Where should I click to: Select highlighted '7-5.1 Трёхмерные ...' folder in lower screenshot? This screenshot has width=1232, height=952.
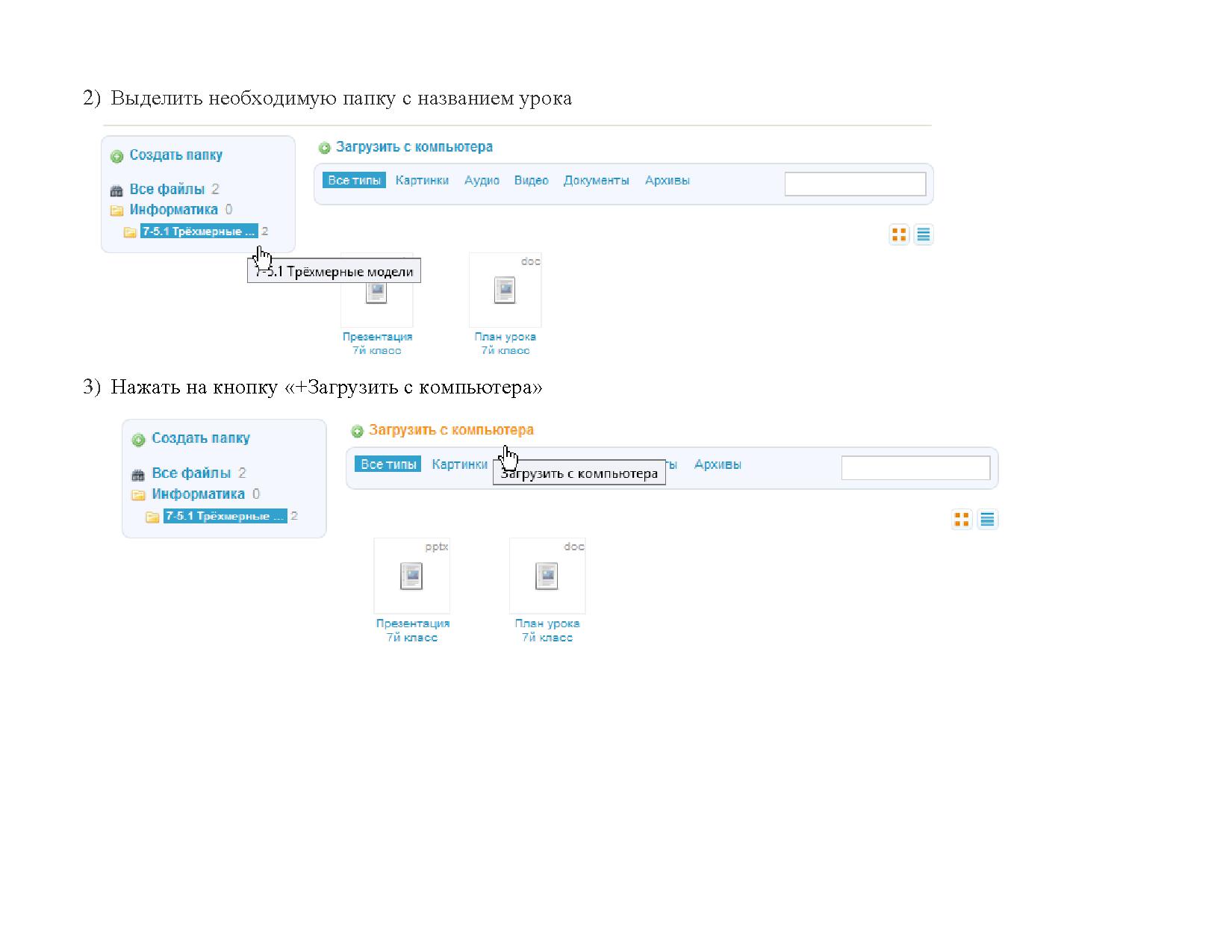point(225,516)
